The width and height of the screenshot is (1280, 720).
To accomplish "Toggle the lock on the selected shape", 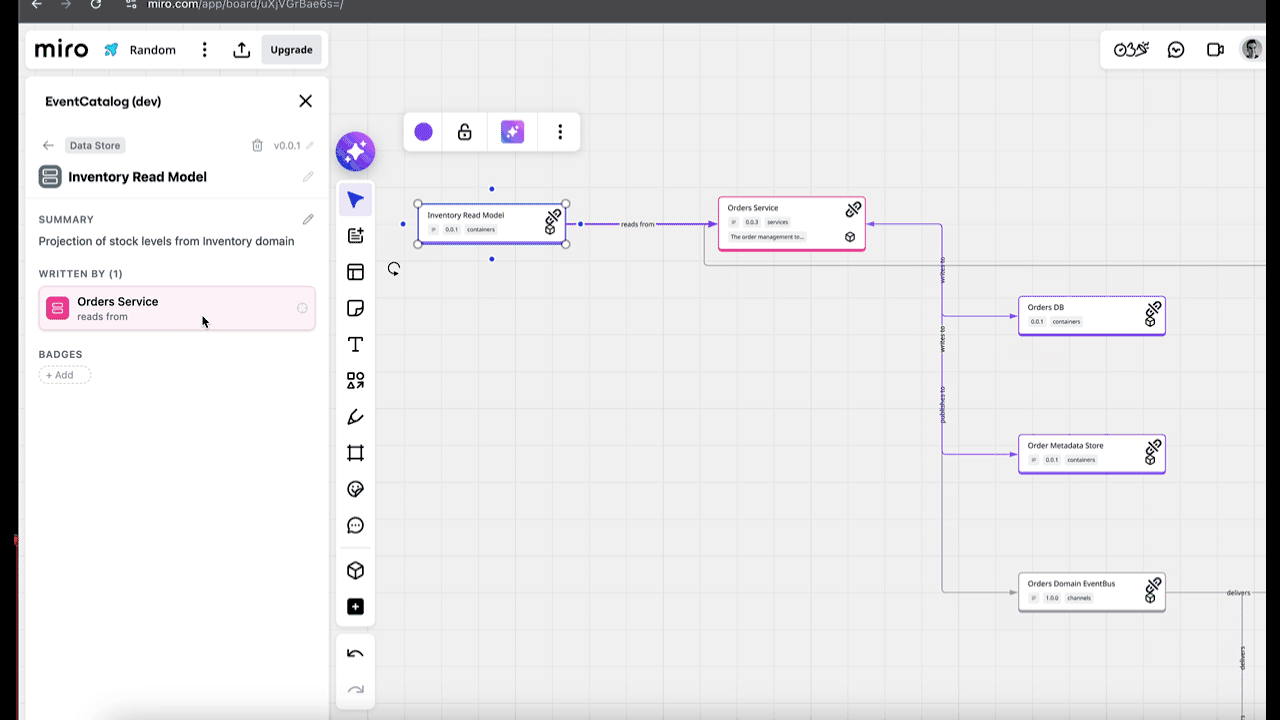I will (464, 131).
